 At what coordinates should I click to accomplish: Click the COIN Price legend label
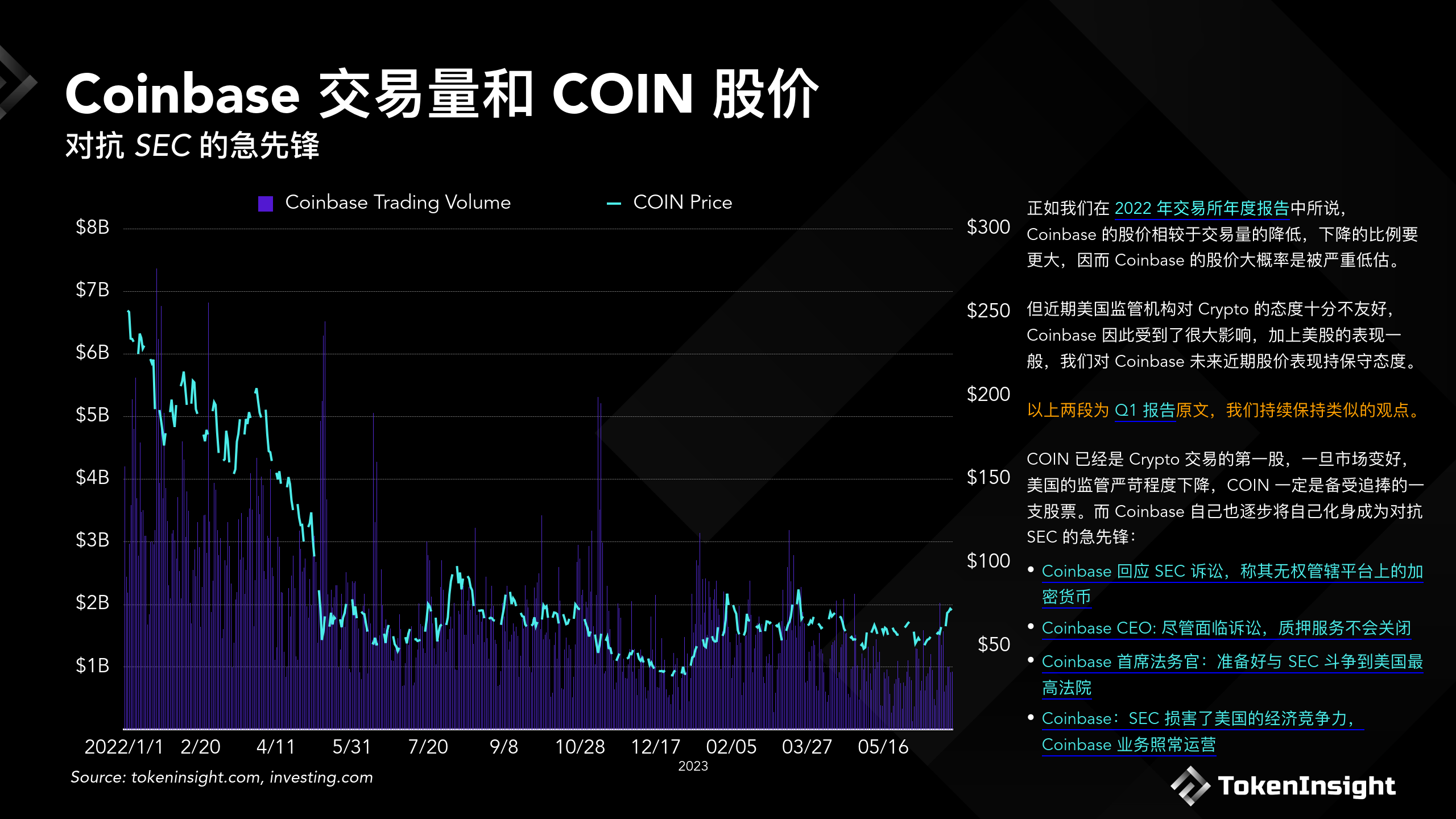click(x=682, y=202)
